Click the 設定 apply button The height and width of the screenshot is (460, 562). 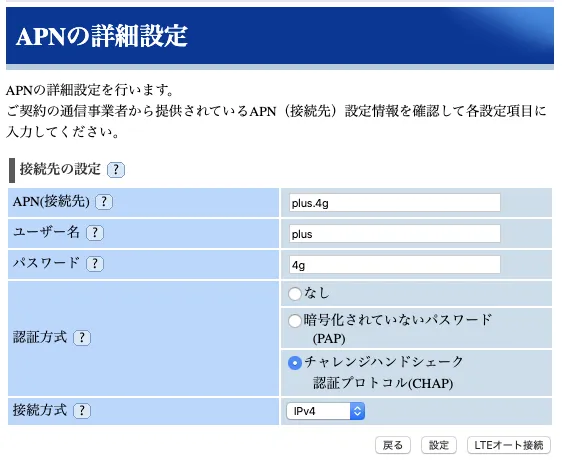439,445
